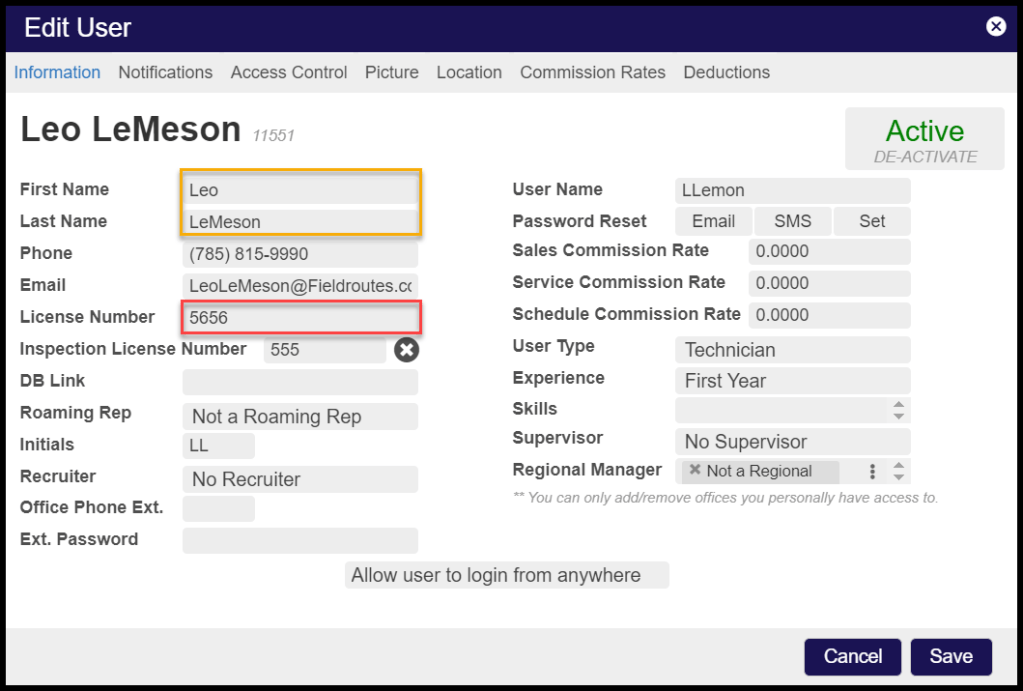Image resolution: width=1023 pixels, height=691 pixels.
Task: Go to the Commission Rates tab
Action: 592,72
